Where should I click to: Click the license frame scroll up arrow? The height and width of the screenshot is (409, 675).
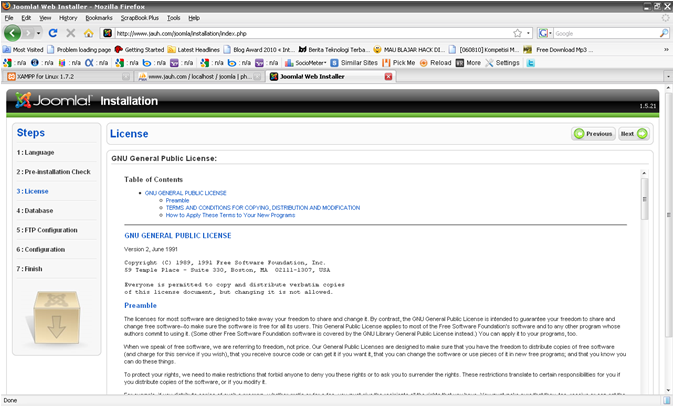point(644,173)
